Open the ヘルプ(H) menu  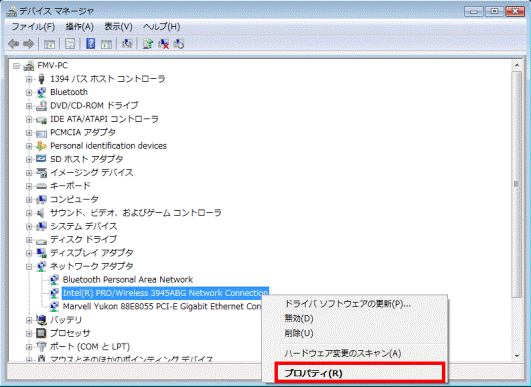click(x=161, y=26)
